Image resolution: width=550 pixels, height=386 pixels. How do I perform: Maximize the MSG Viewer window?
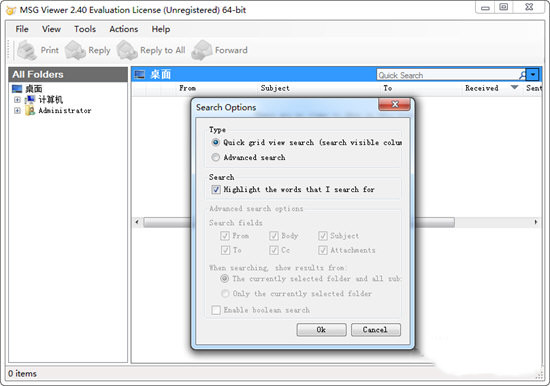pyautogui.click(x=504, y=7)
